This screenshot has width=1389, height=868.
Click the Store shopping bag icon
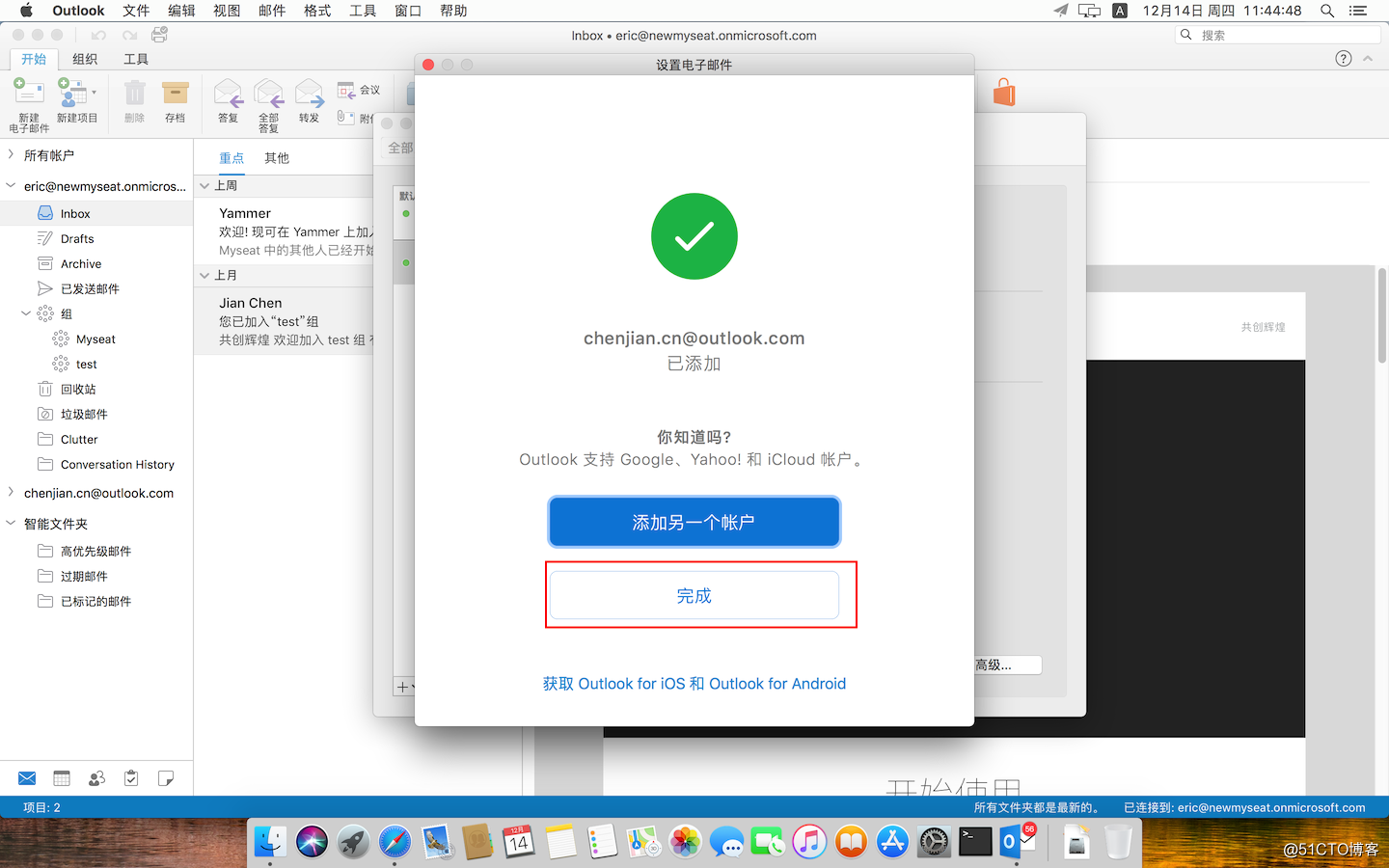pyautogui.click(x=1004, y=93)
